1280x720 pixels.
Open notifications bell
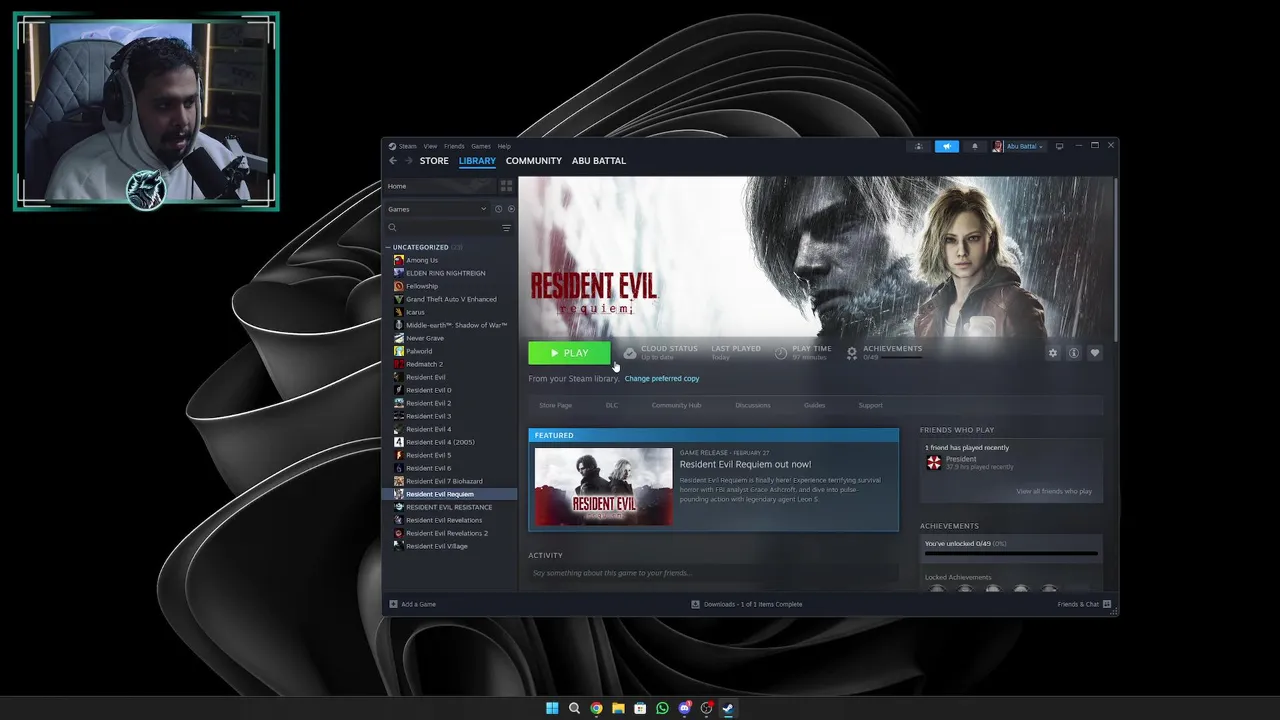[x=975, y=146]
